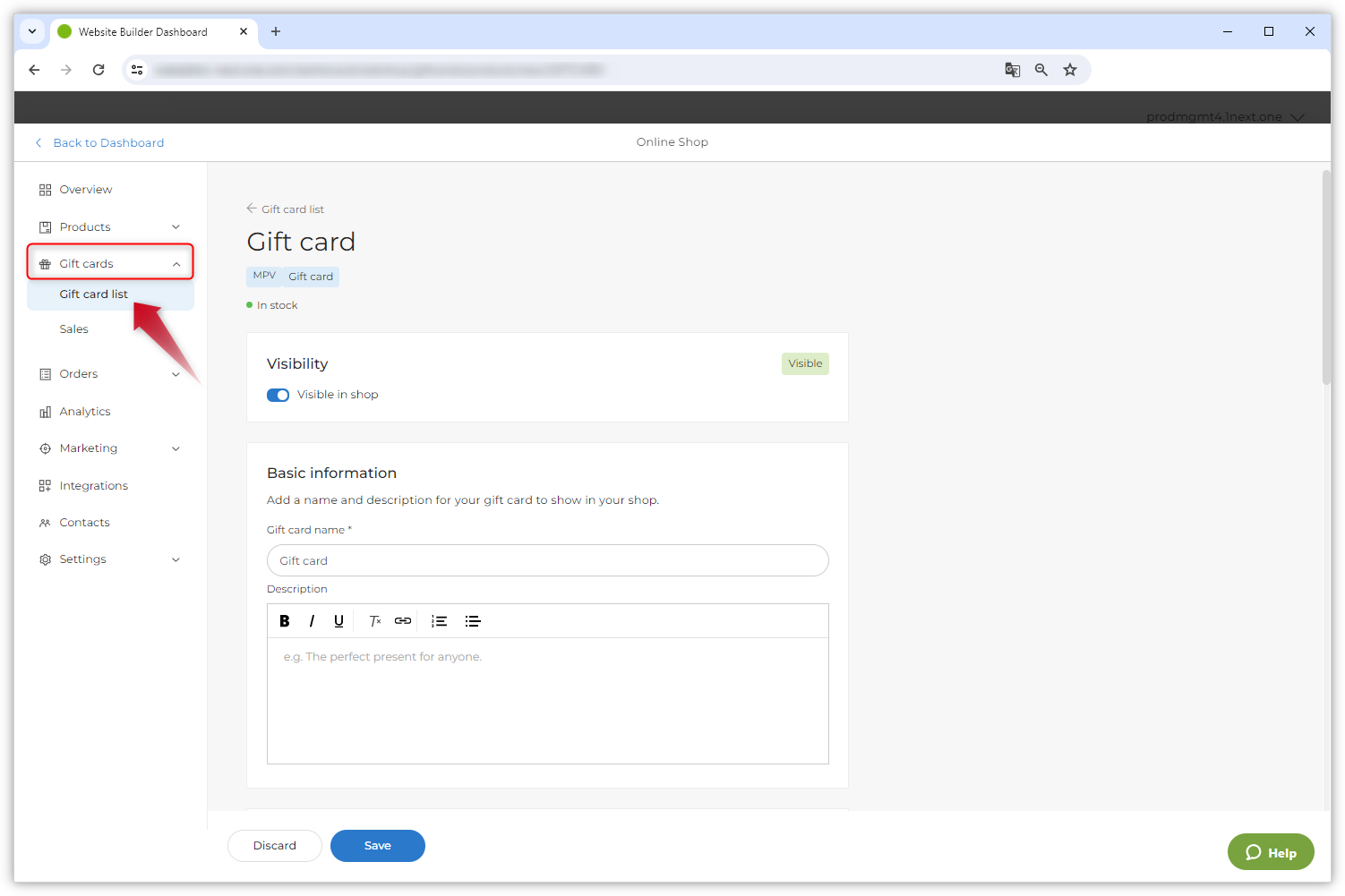This screenshot has height=896, width=1345.
Task: Toggle underline in description toolbar
Action: [x=338, y=621]
